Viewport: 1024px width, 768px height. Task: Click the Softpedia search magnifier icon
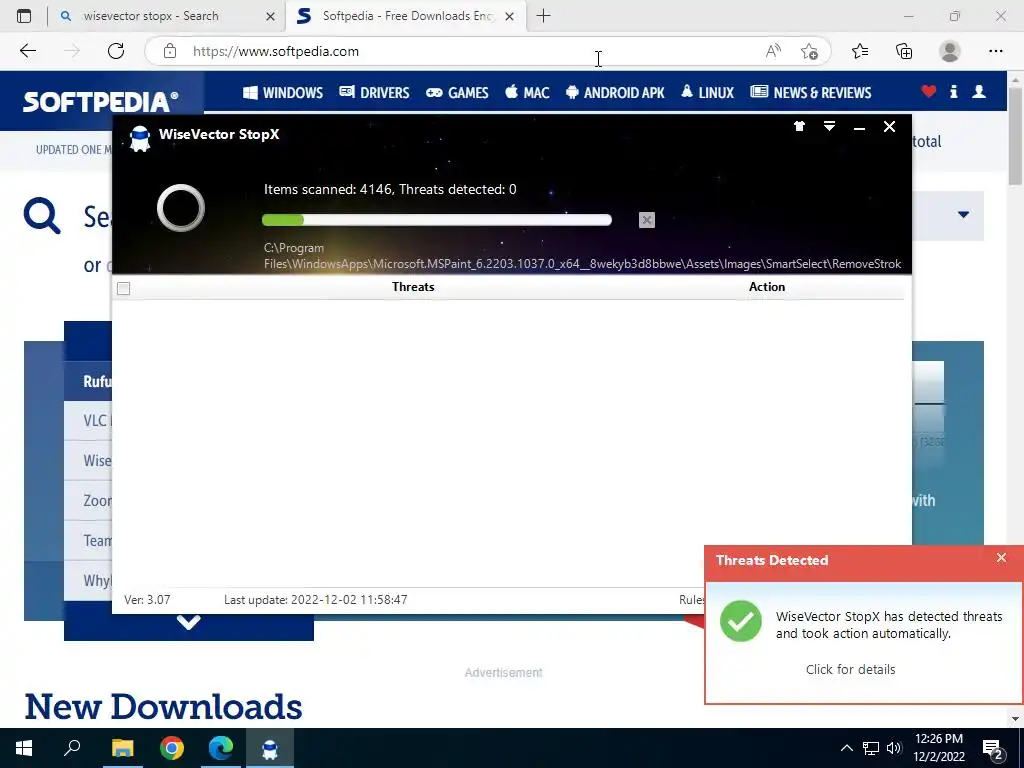click(x=42, y=216)
